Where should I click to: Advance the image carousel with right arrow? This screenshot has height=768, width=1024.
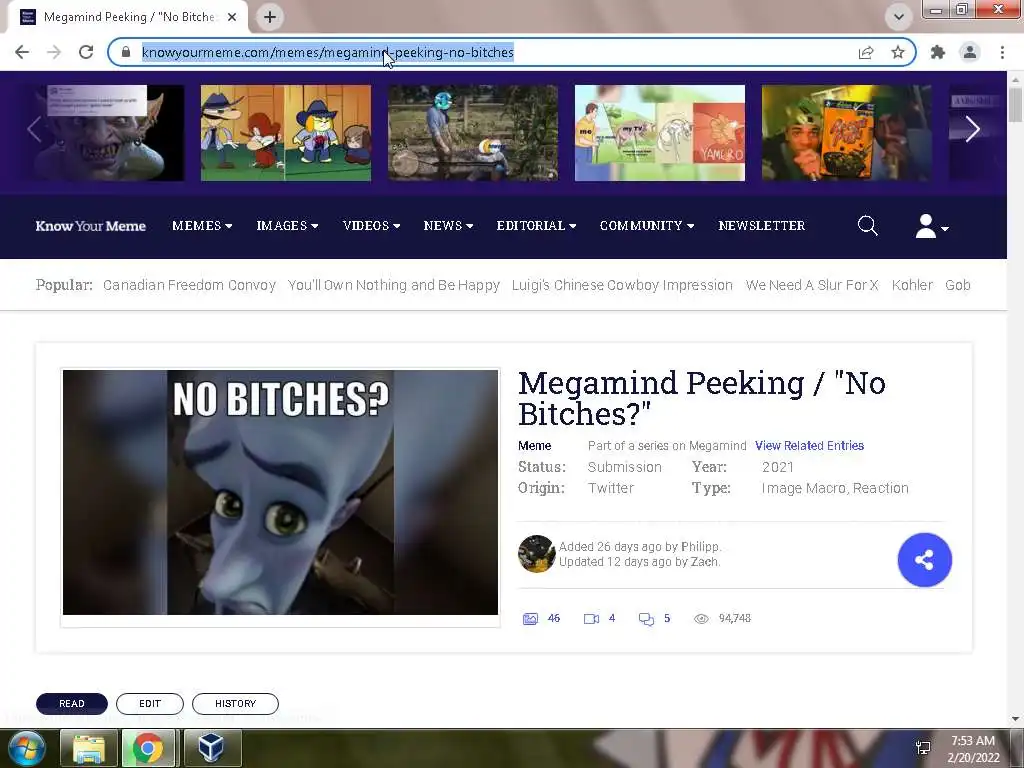coord(972,129)
